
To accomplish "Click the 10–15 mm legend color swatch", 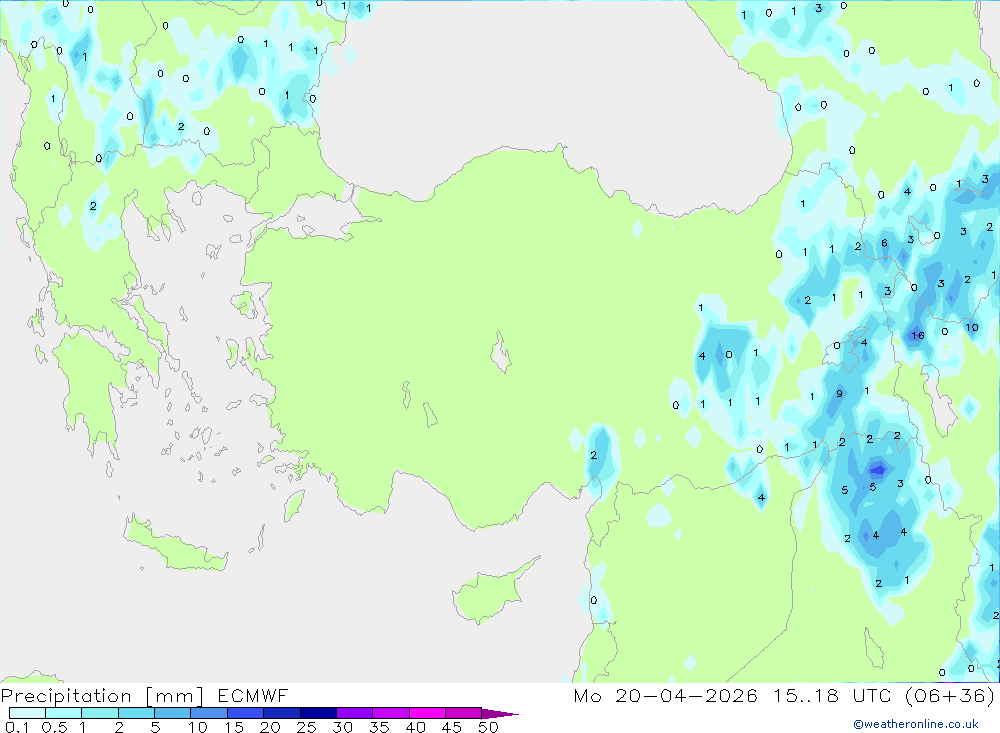I will 209,713.
